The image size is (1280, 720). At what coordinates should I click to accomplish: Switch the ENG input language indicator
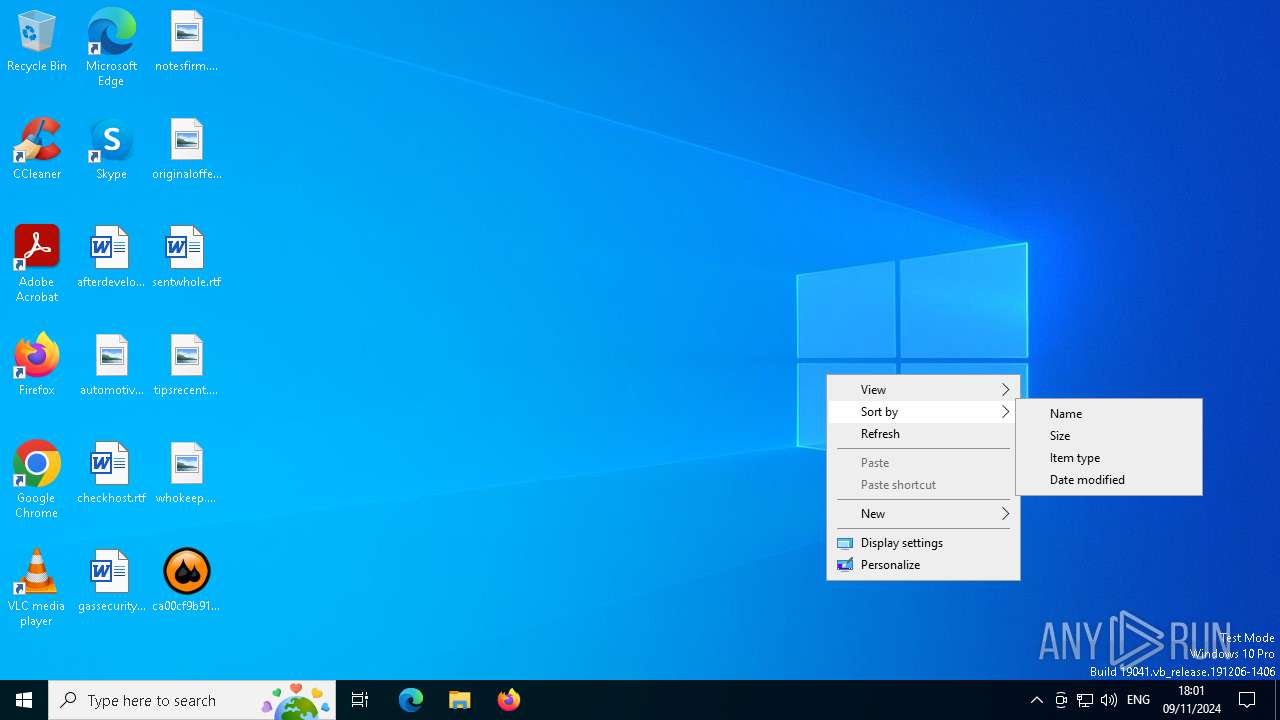click(x=1138, y=700)
